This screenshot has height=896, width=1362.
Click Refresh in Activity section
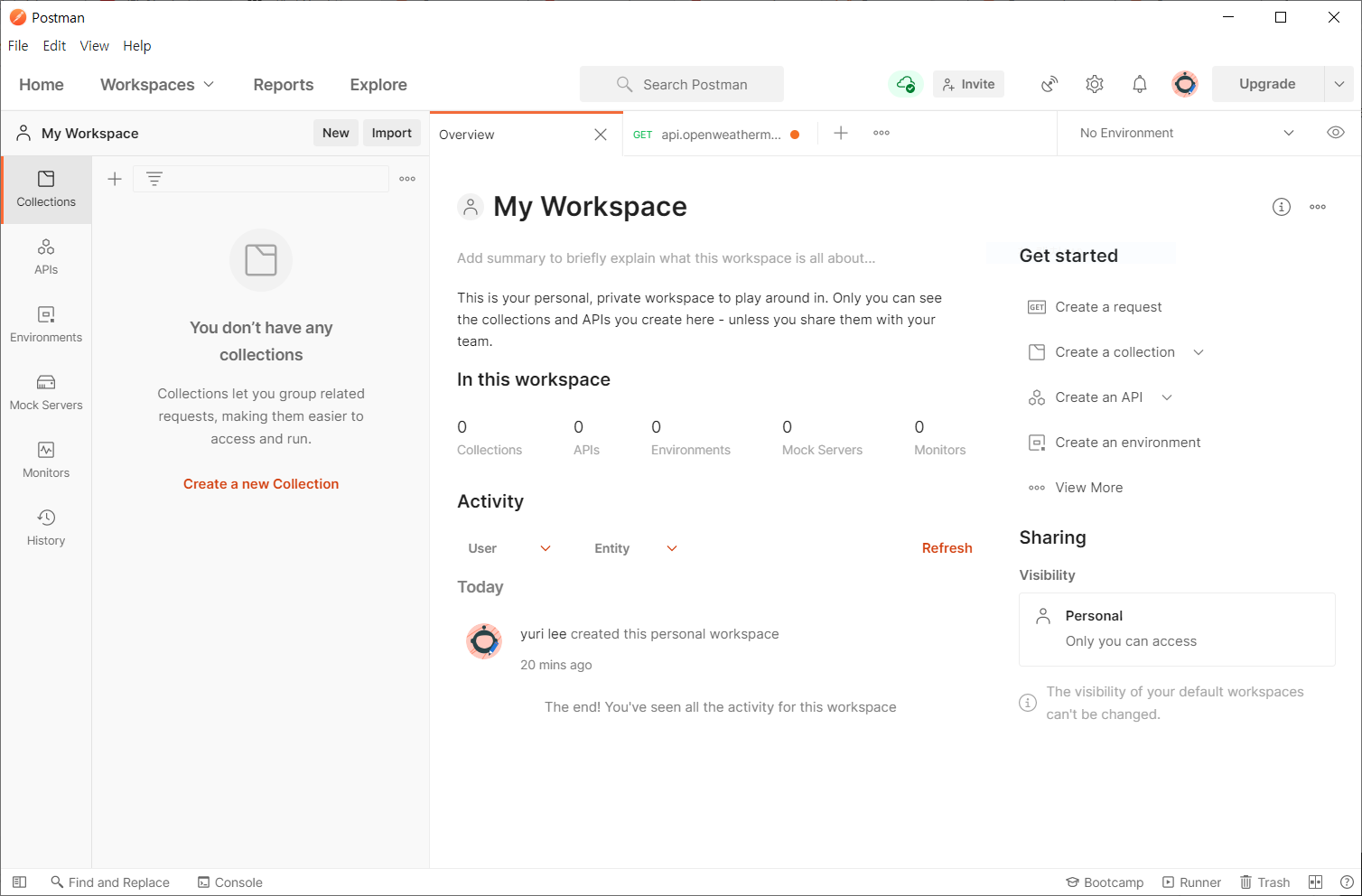[947, 548]
